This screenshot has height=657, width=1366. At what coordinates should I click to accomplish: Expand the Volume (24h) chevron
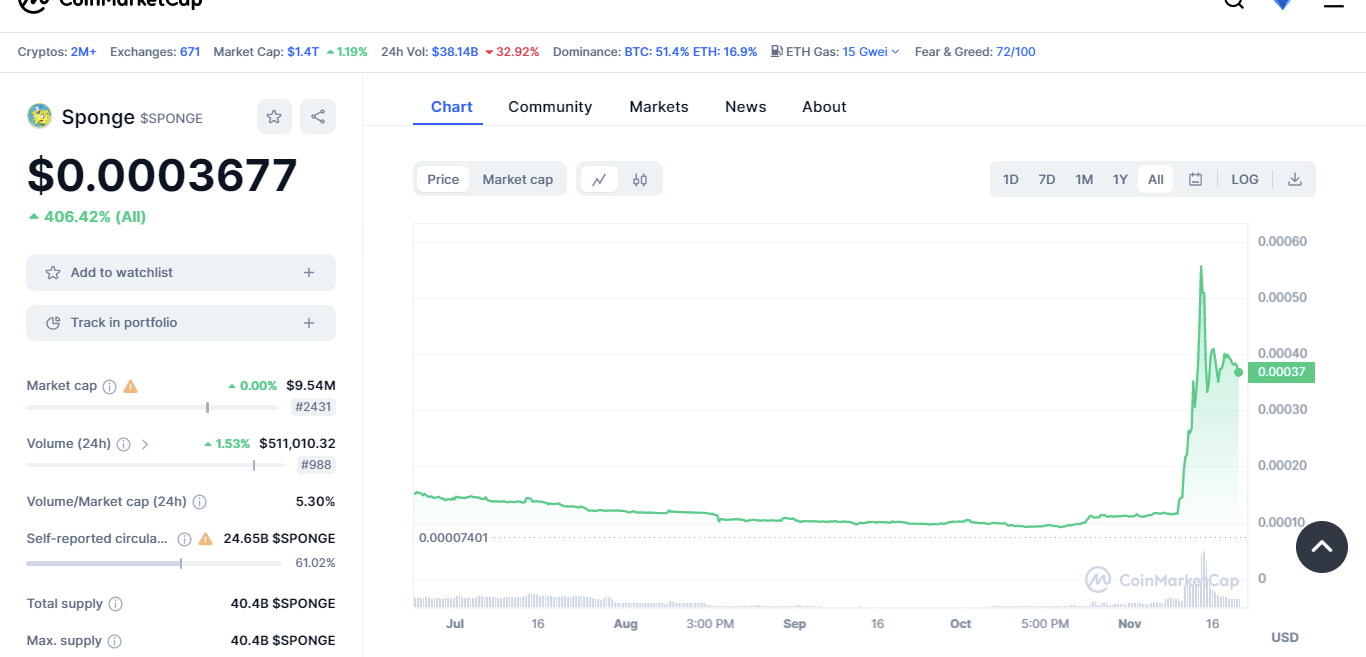145,444
